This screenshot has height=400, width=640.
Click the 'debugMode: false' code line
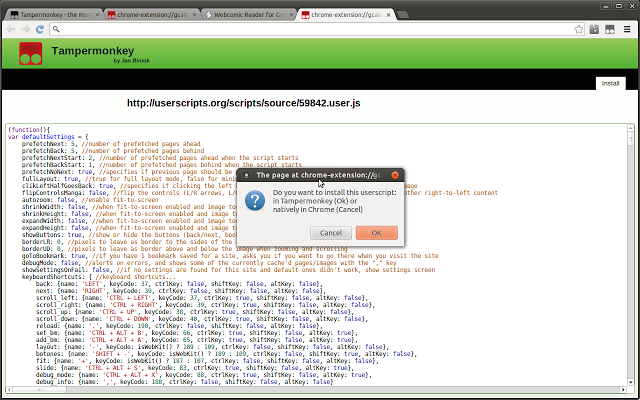point(209,262)
